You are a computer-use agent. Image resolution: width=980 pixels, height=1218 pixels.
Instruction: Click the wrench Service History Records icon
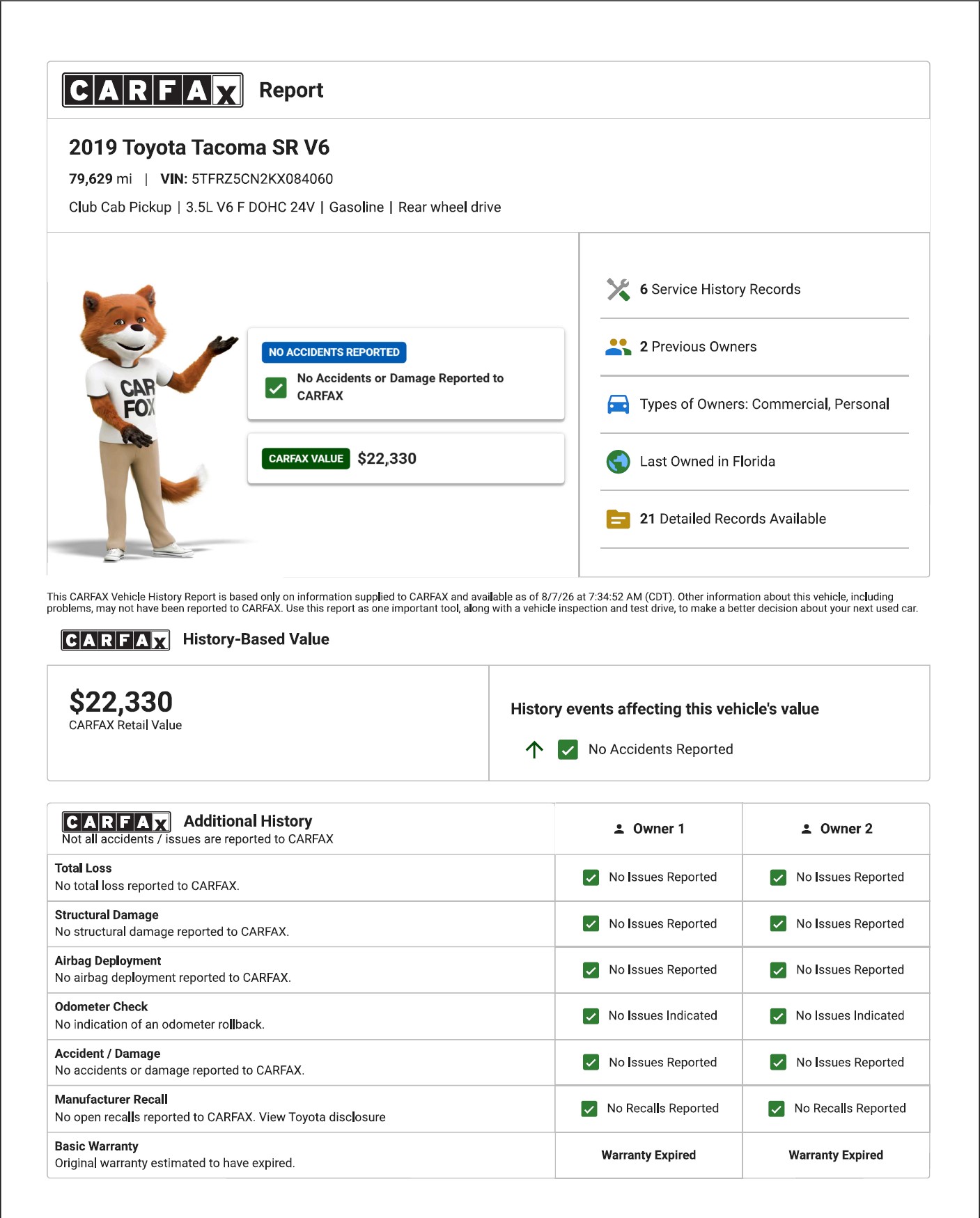[x=618, y=289]
